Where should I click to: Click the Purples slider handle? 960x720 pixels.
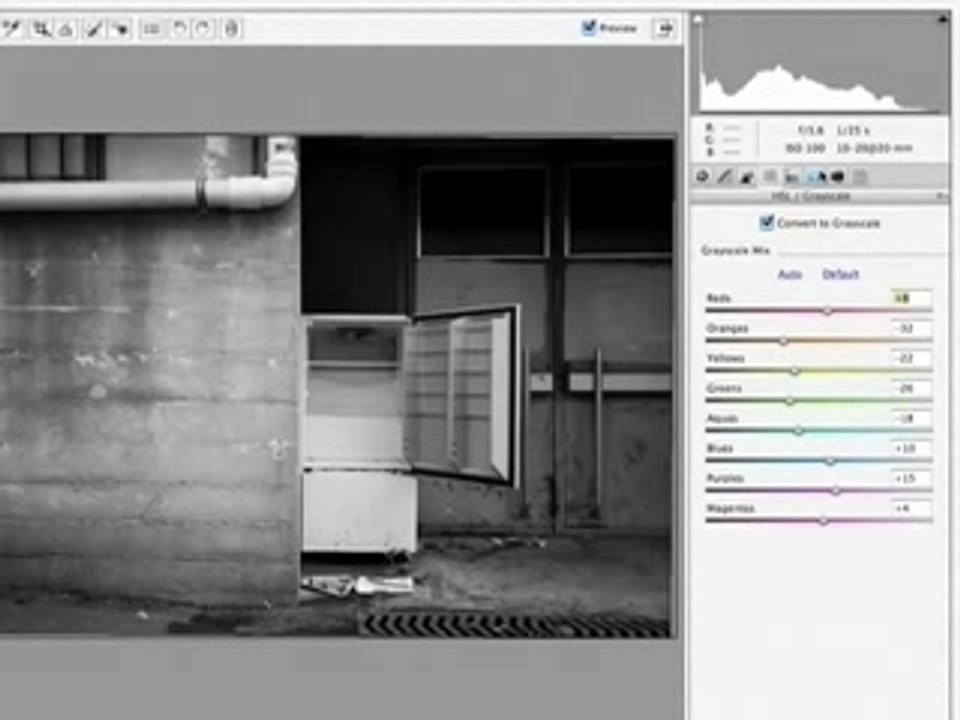pos(836,491)
